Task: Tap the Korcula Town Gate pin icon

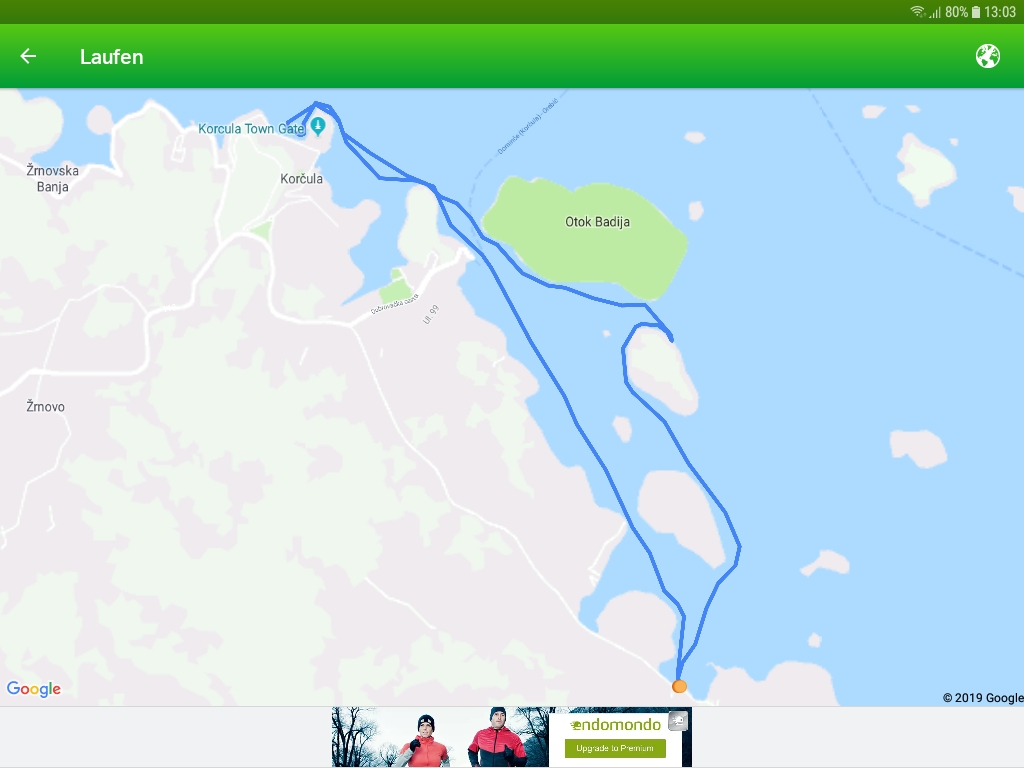Action: pos(318,126)
